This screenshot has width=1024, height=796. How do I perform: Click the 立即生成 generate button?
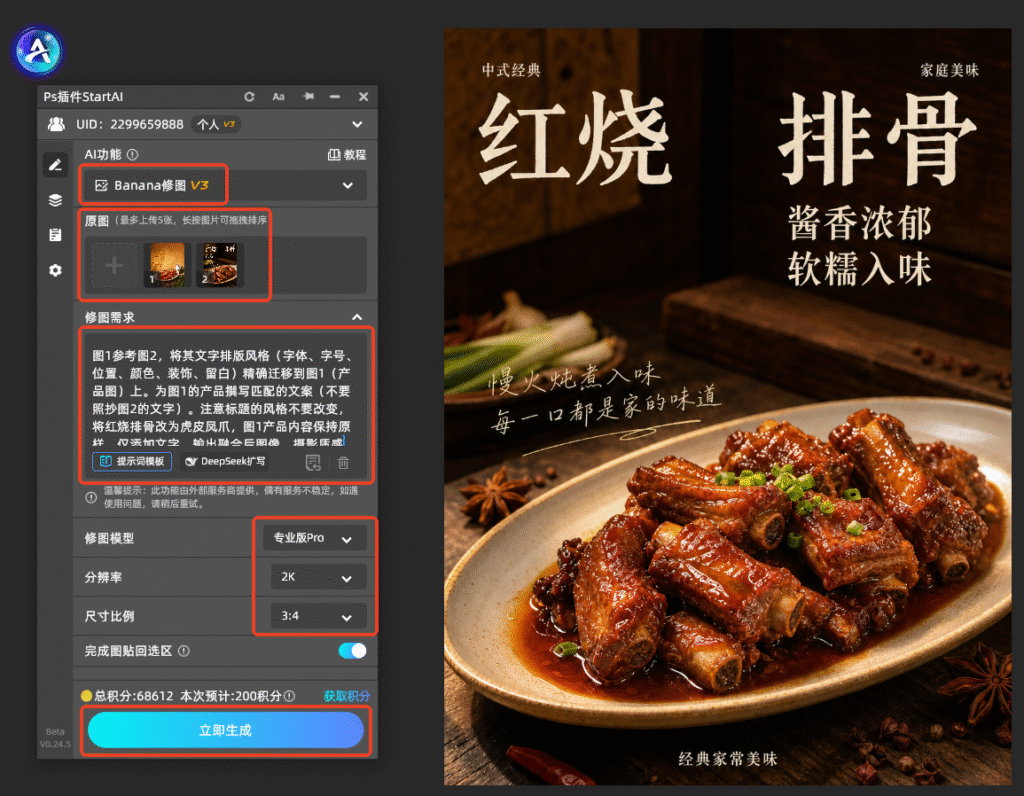[225, 730]
